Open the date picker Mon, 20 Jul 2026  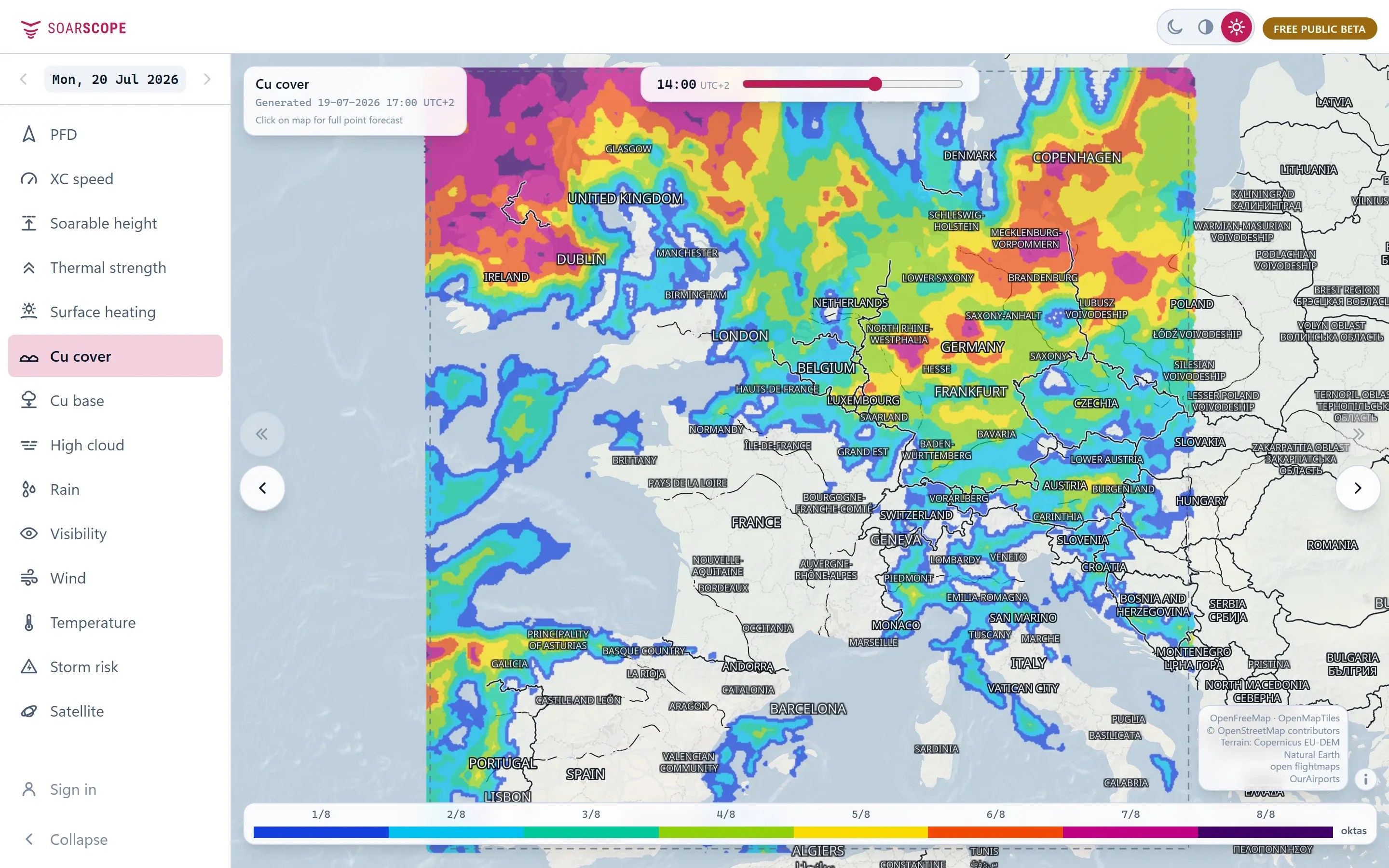(115, 79)
